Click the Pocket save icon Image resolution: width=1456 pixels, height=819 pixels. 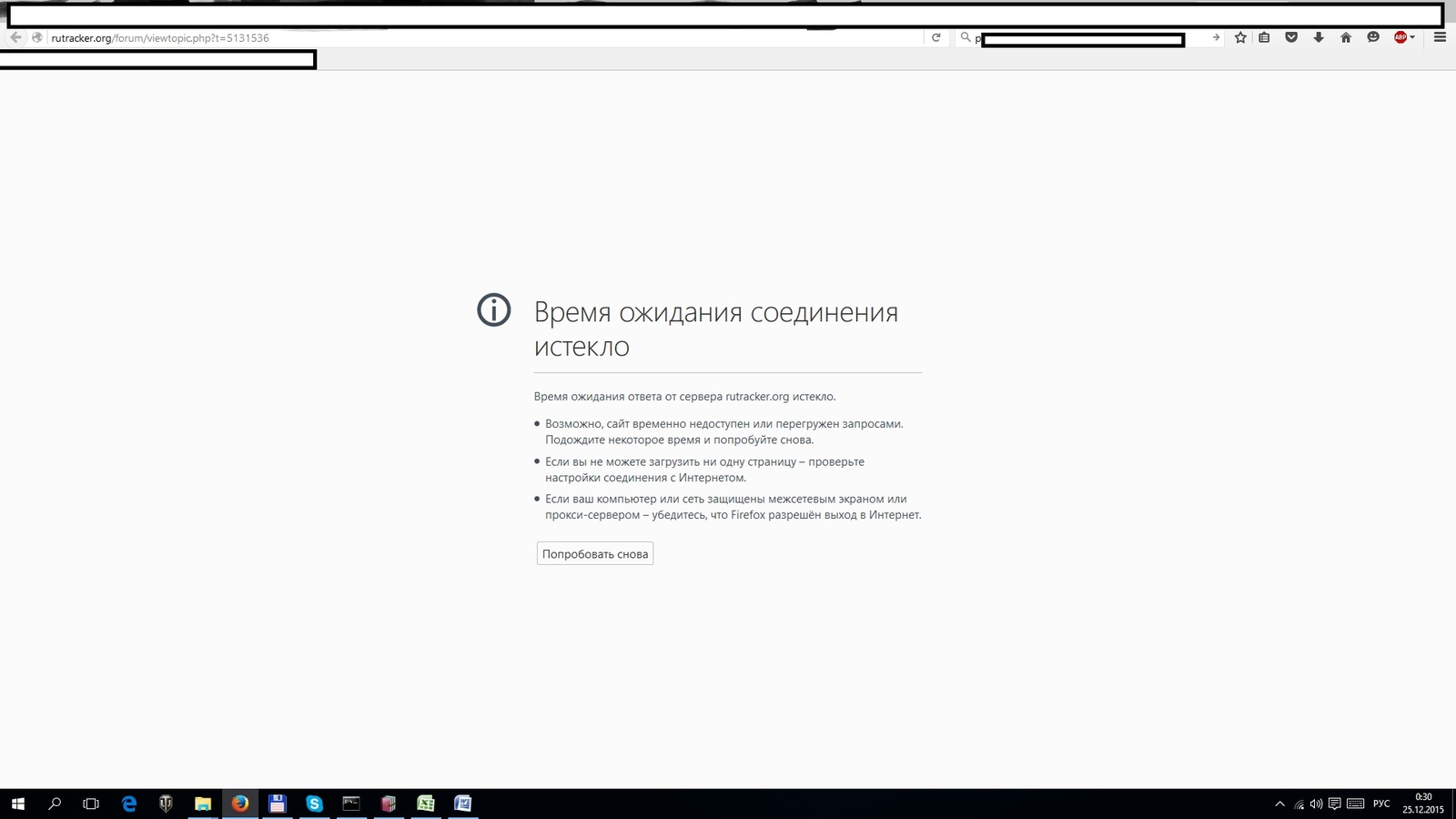coord(1291,37)
